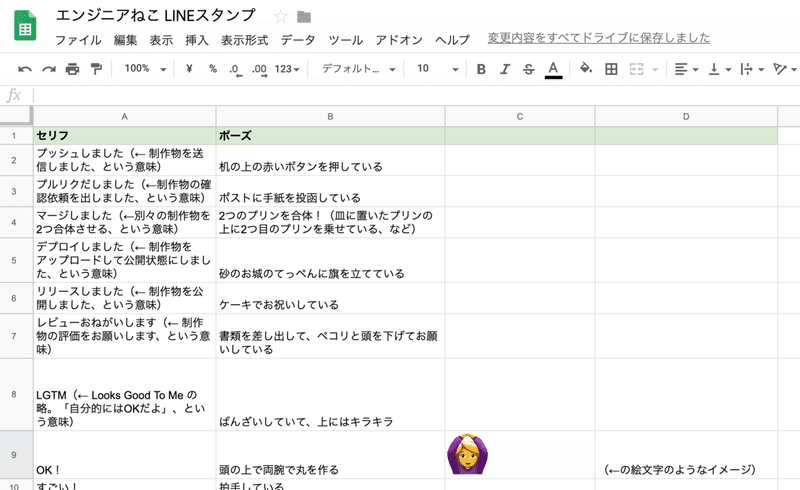Screen dimensions: 800x490
Task: Open the ツール menu
Action: coord(345,40)
